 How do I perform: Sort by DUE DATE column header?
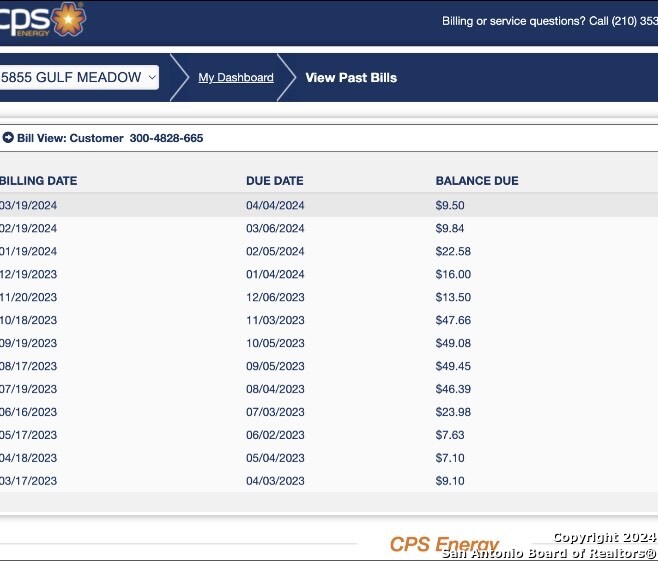275,181
